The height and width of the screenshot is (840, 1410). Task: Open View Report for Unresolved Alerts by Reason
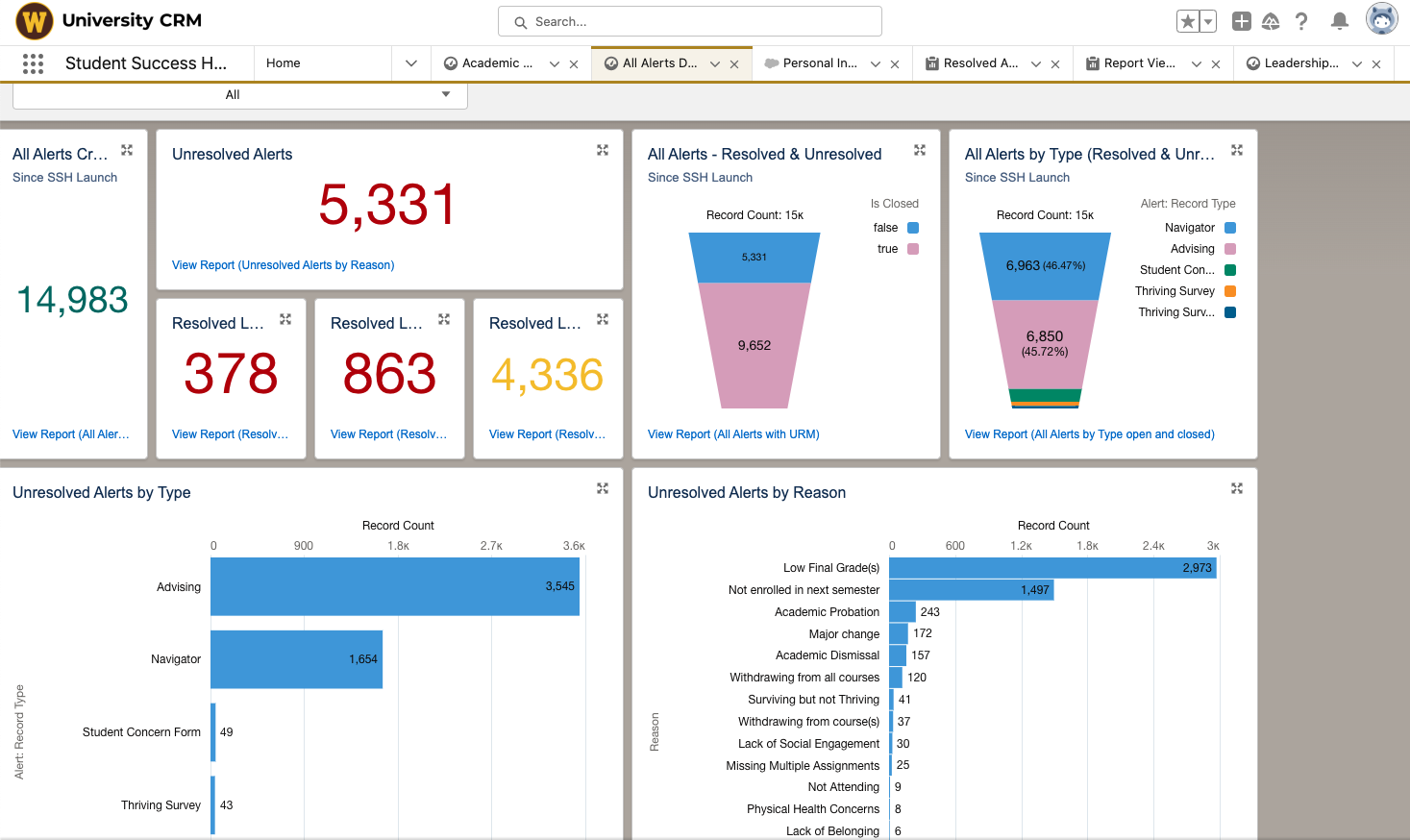[283, 264]
